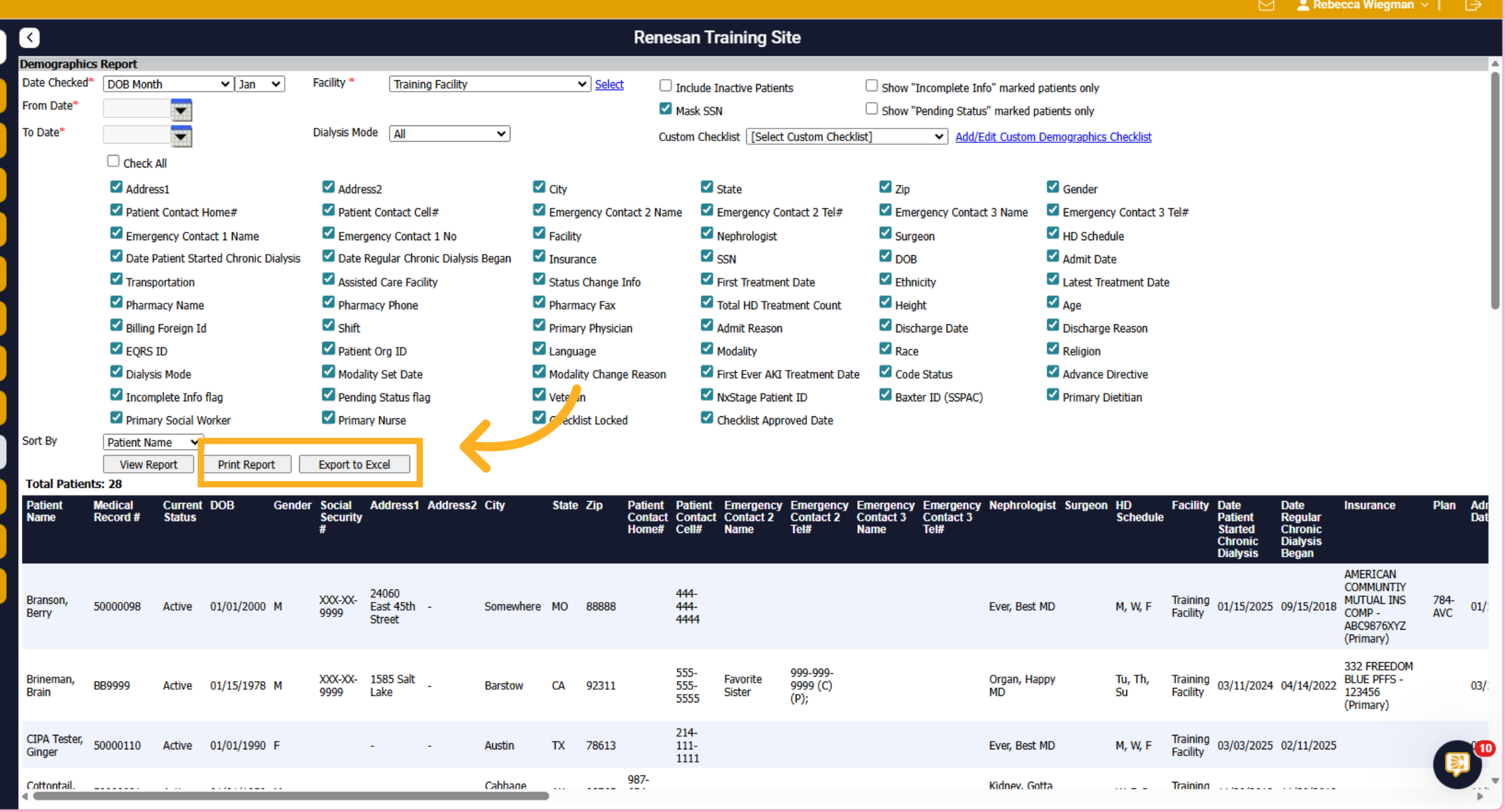
Task: Sort by the Patient Name column header
Action: (45, 511)
